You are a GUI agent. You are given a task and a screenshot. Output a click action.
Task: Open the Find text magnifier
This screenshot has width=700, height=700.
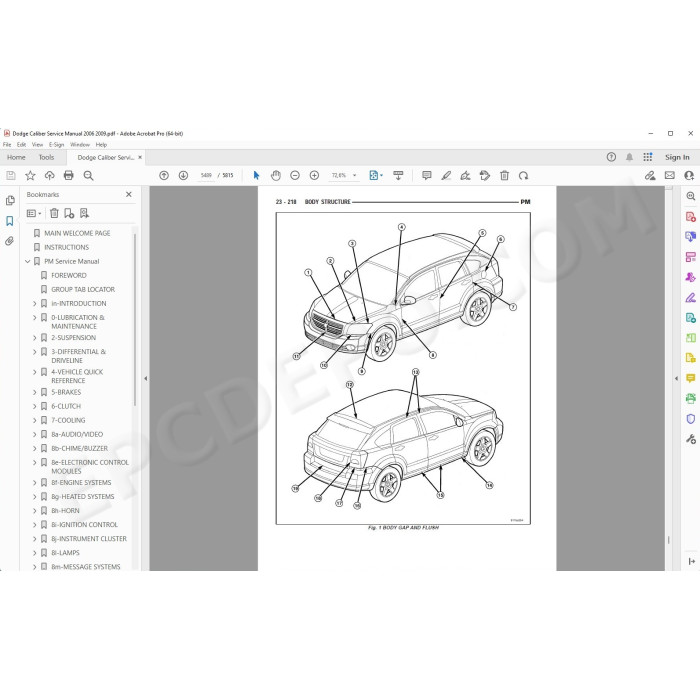coord(88,175)
